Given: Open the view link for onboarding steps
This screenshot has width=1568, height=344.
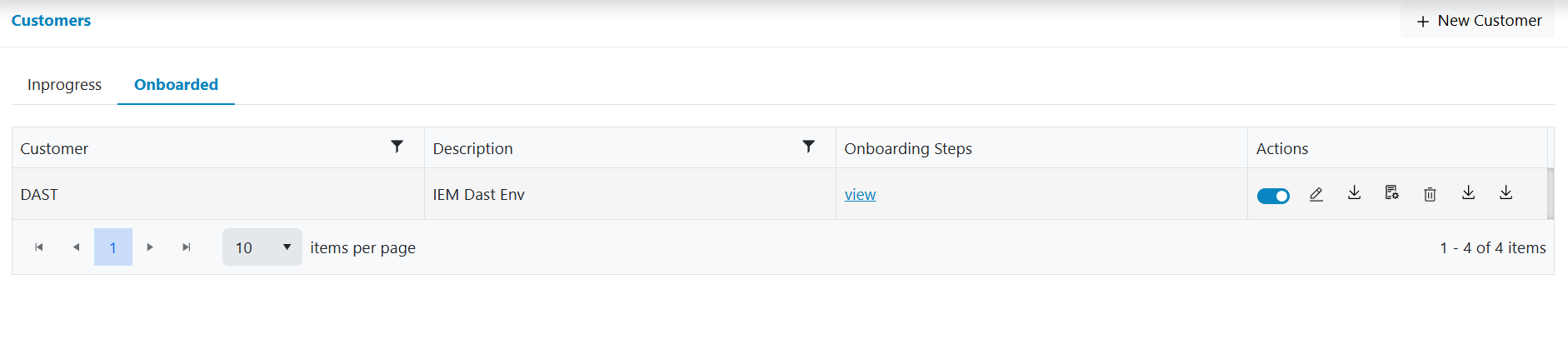Looking at the screenshot, I should tap(860, 195).
